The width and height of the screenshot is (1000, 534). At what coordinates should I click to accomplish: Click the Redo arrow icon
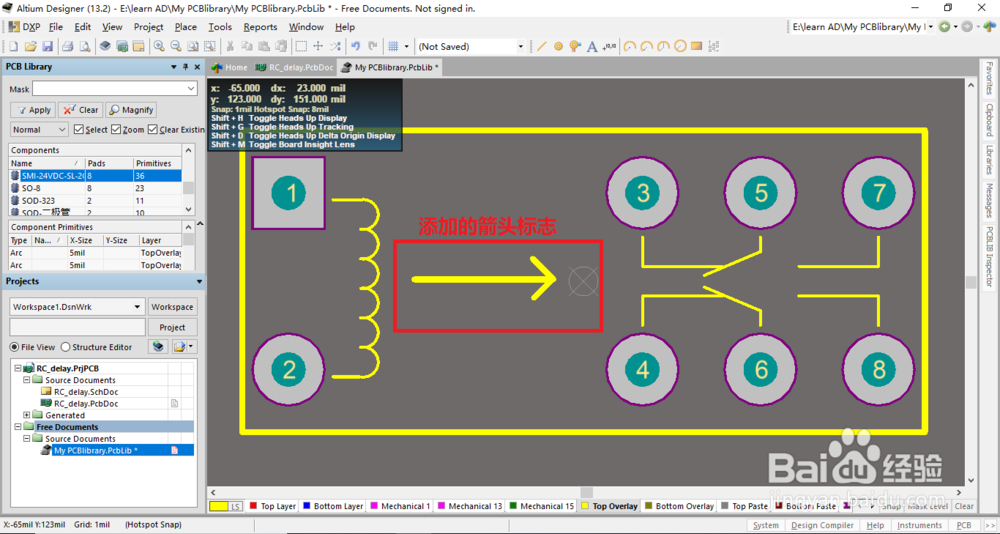click(373, 47)
